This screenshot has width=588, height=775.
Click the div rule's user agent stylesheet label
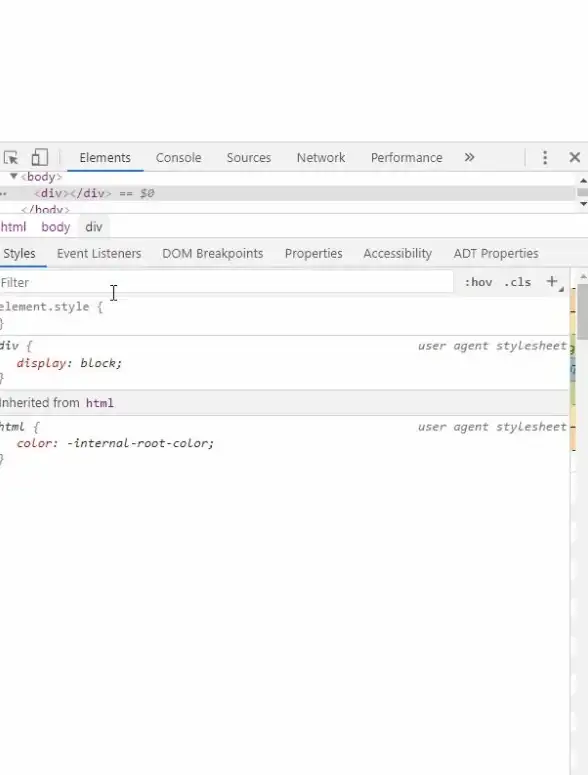pyautogui.click(x=492, y=345)
